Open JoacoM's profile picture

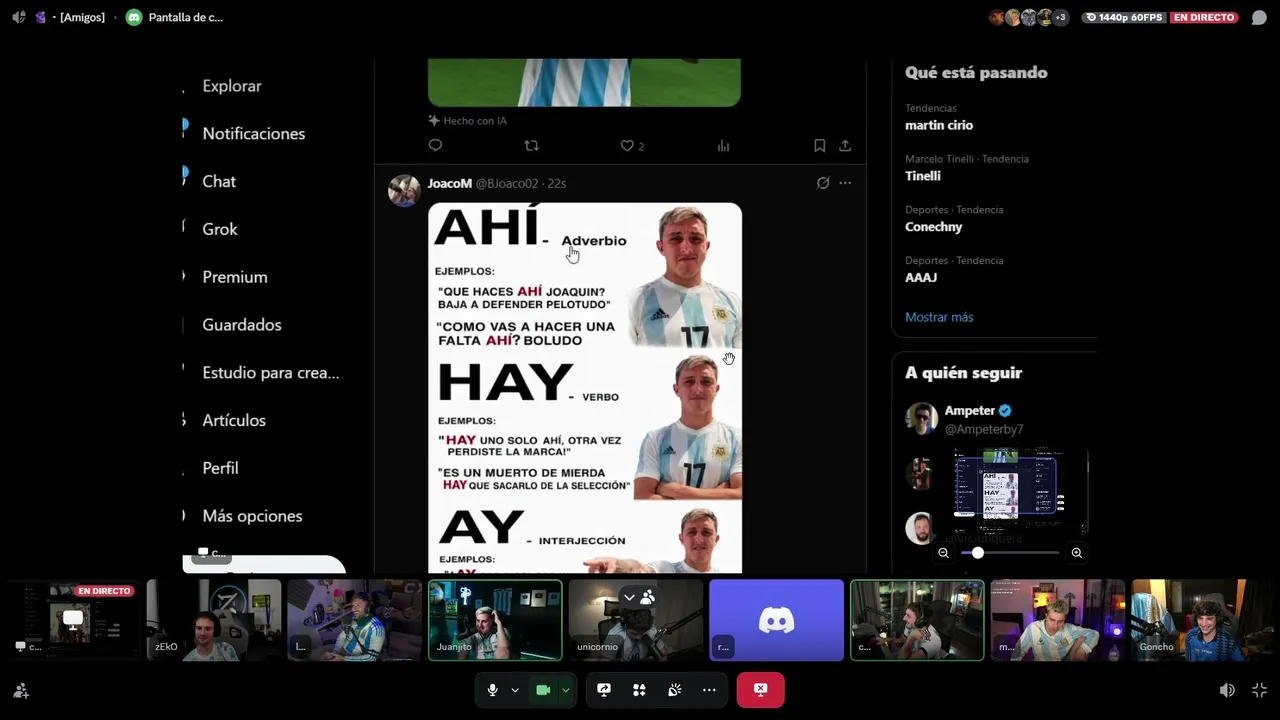coord(404,190)
